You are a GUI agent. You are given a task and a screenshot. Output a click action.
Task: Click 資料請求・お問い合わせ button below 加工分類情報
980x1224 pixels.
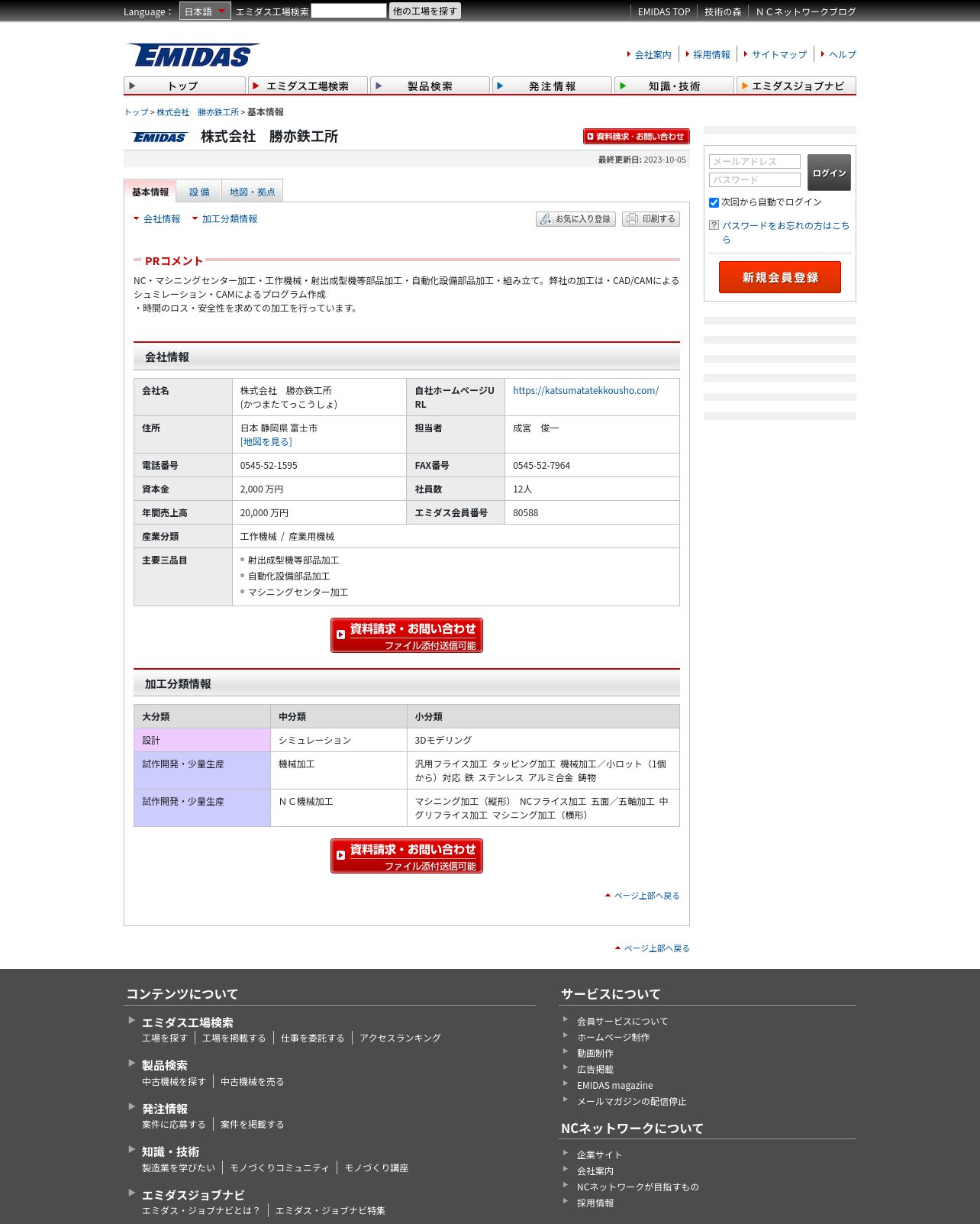point(407,856)
